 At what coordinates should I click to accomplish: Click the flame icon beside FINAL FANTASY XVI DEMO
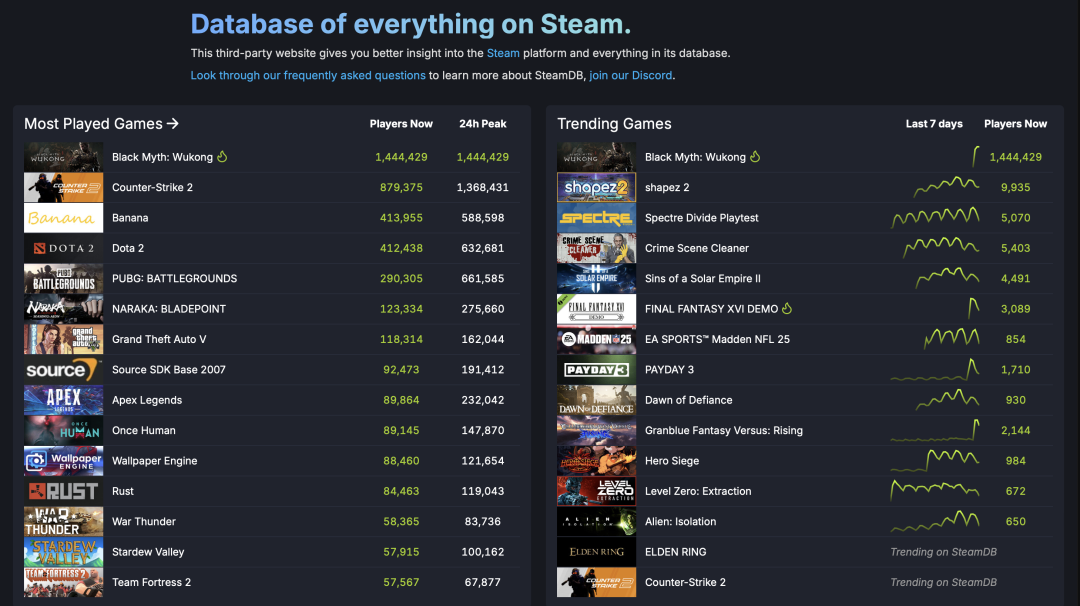point(787,309)
